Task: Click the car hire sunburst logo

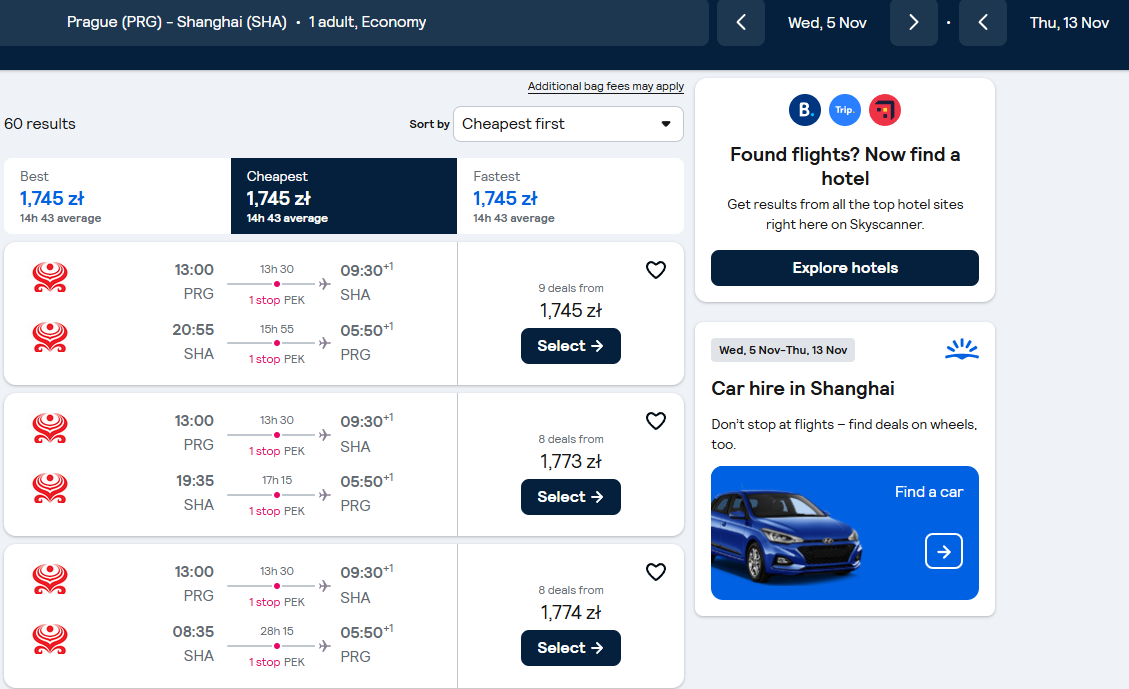Action: point(962,349)
